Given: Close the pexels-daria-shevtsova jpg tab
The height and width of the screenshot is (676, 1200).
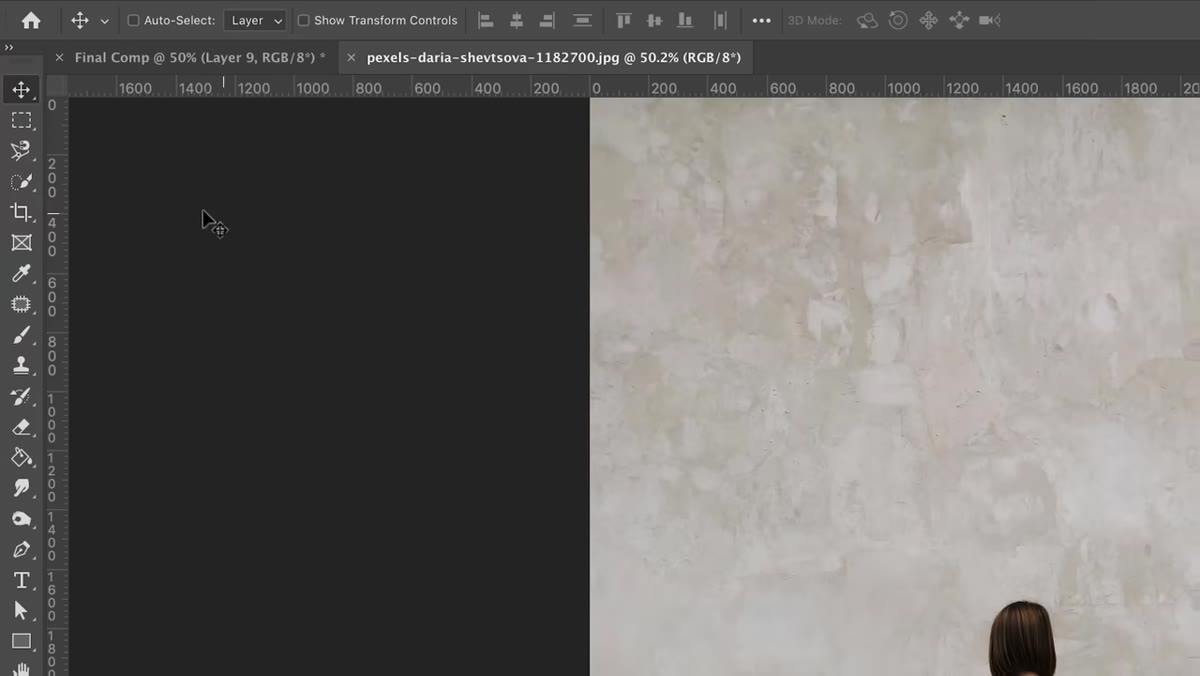Looking at the screenshot, I should point(351,58).
